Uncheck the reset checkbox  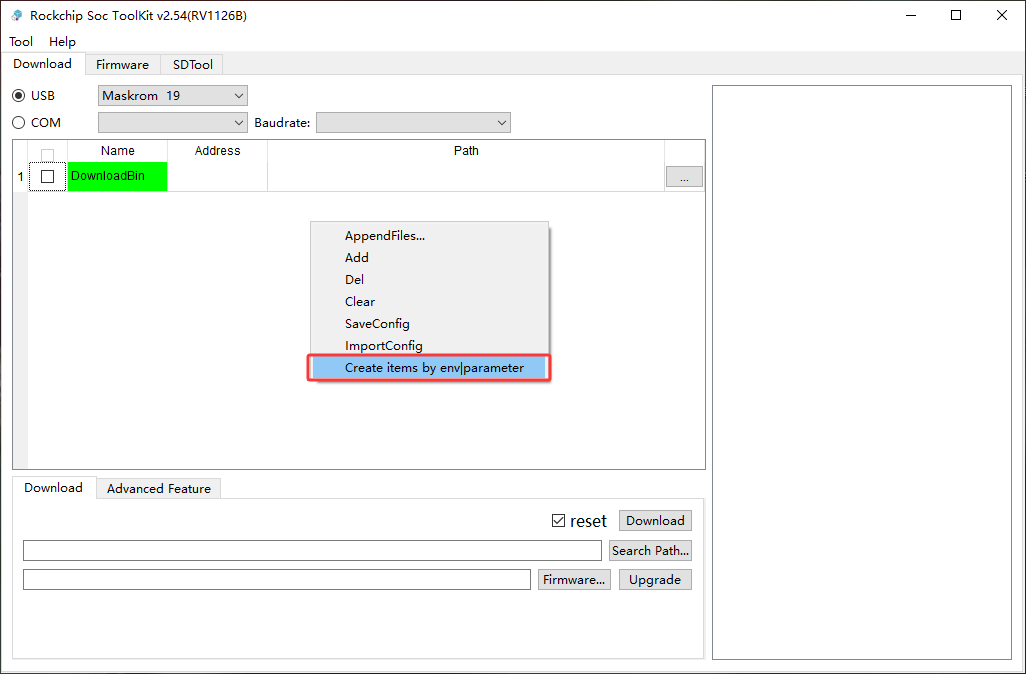[x=558, y=521]
